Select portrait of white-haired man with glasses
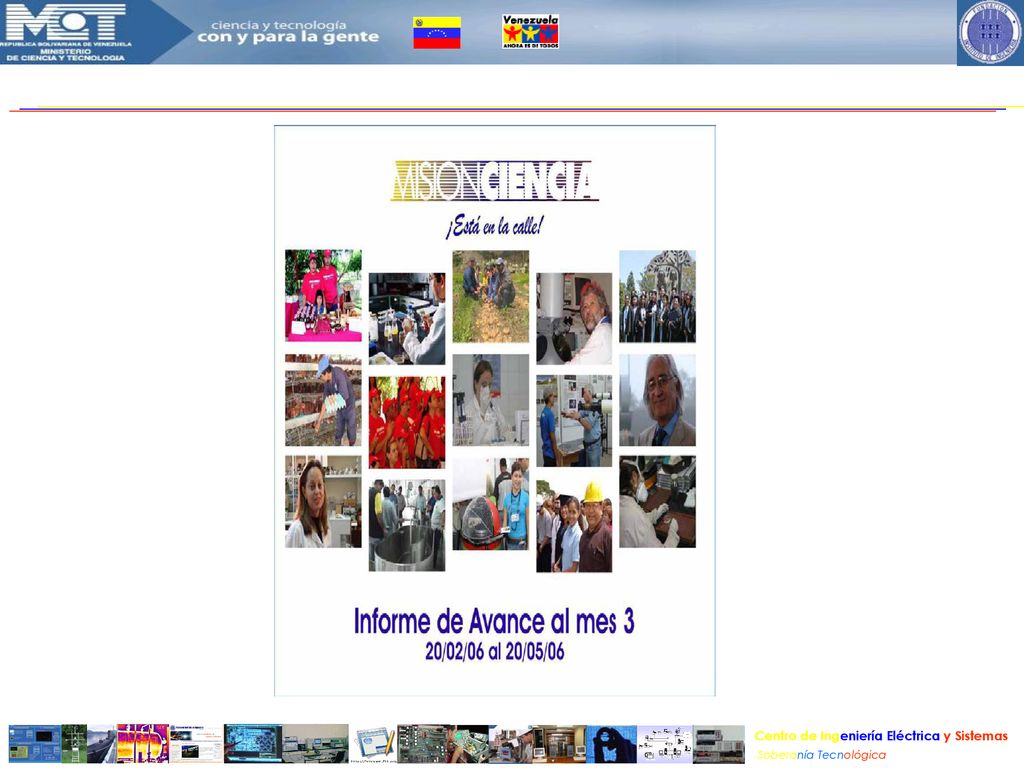This screenshot has height=768, width=1024. [x=658, y=400]
